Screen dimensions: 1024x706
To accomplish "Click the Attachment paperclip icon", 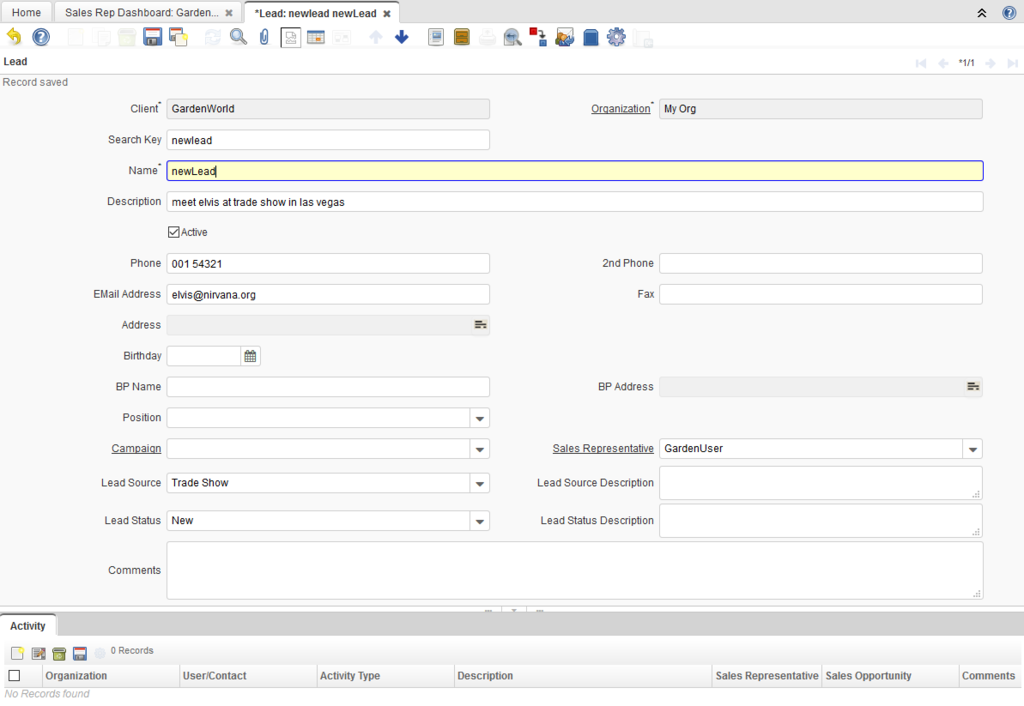I will (x=264, y=37).
